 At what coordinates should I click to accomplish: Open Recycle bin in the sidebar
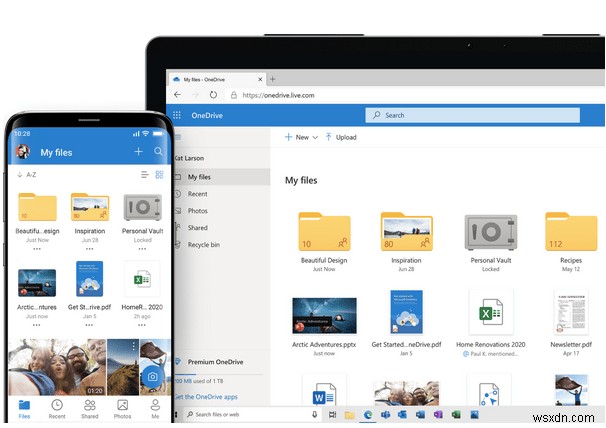pyautogui.click(x=203, y=245)
